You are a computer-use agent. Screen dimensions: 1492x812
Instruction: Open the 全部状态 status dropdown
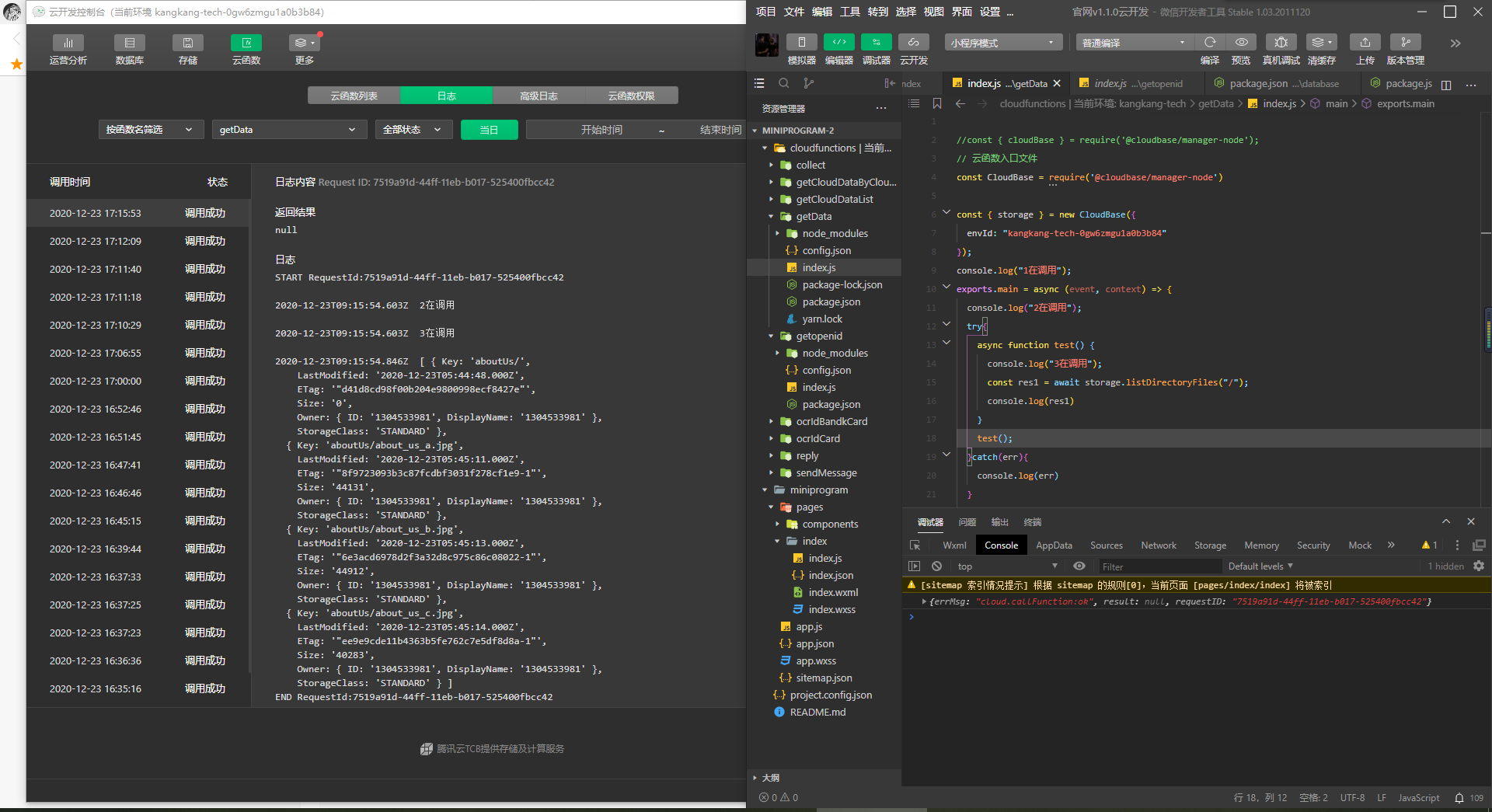tap(413, 130)
